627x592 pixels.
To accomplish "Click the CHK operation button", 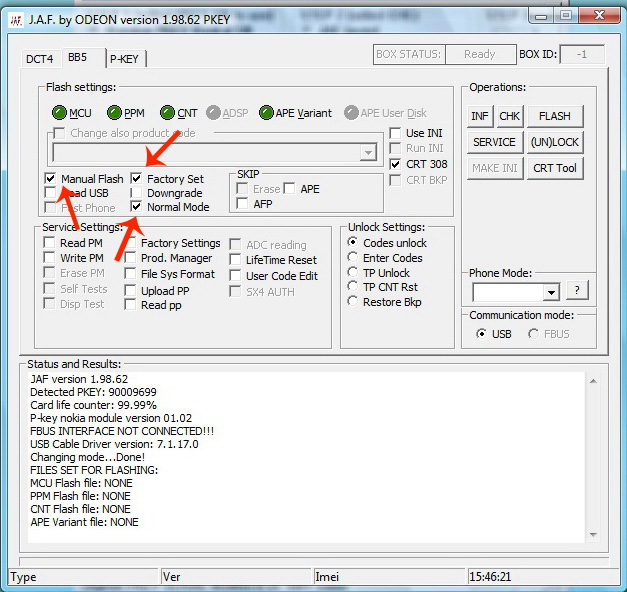I will [510, 116].
